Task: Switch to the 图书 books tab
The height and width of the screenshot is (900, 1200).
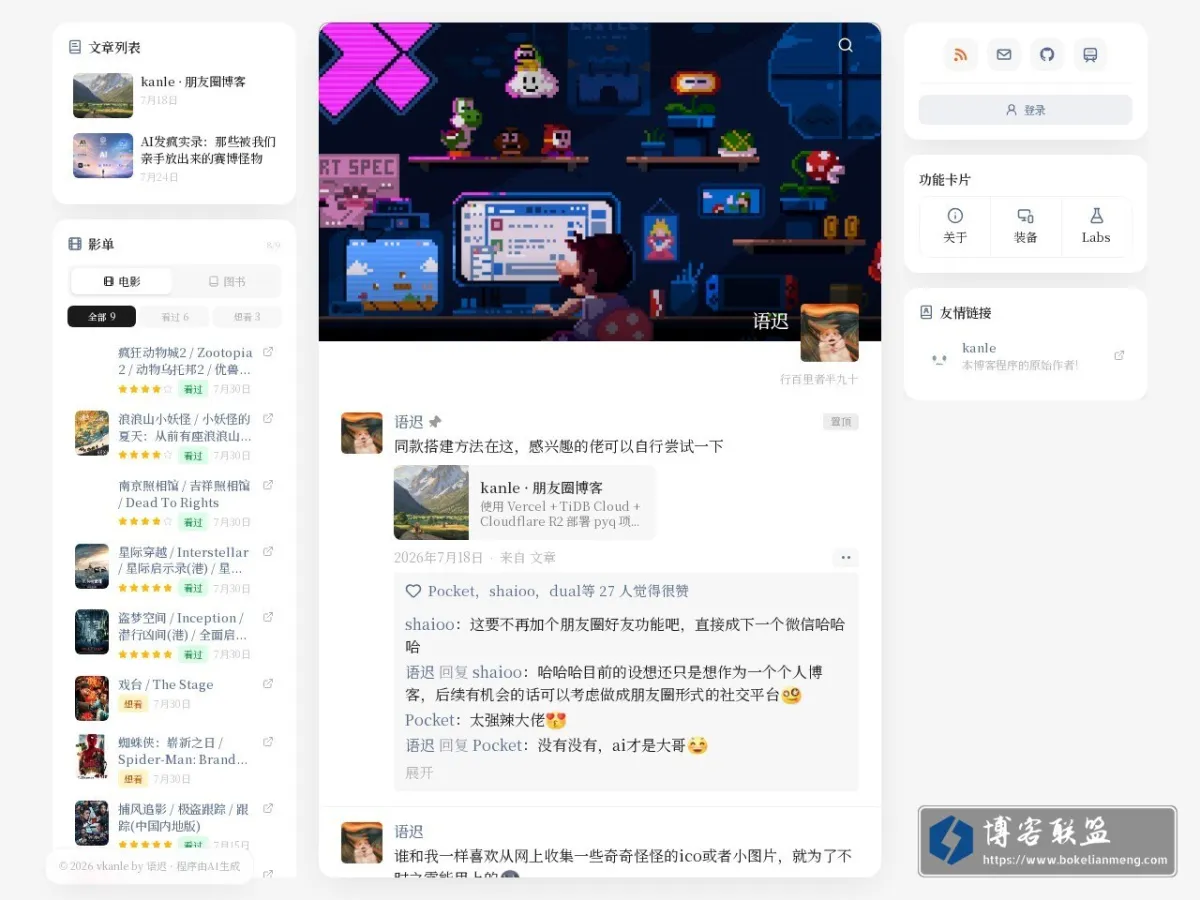Action: (x=226, y=282)
